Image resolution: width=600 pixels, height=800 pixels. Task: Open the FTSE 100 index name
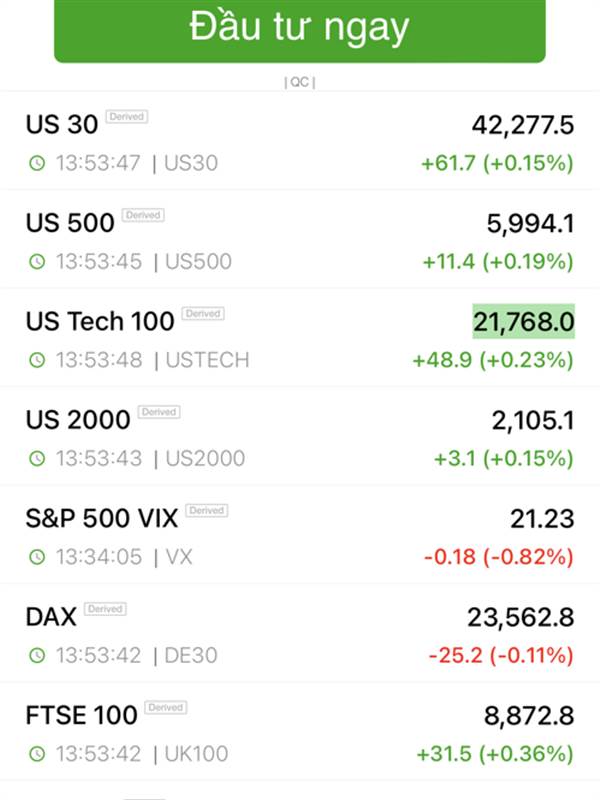(82, 715)
